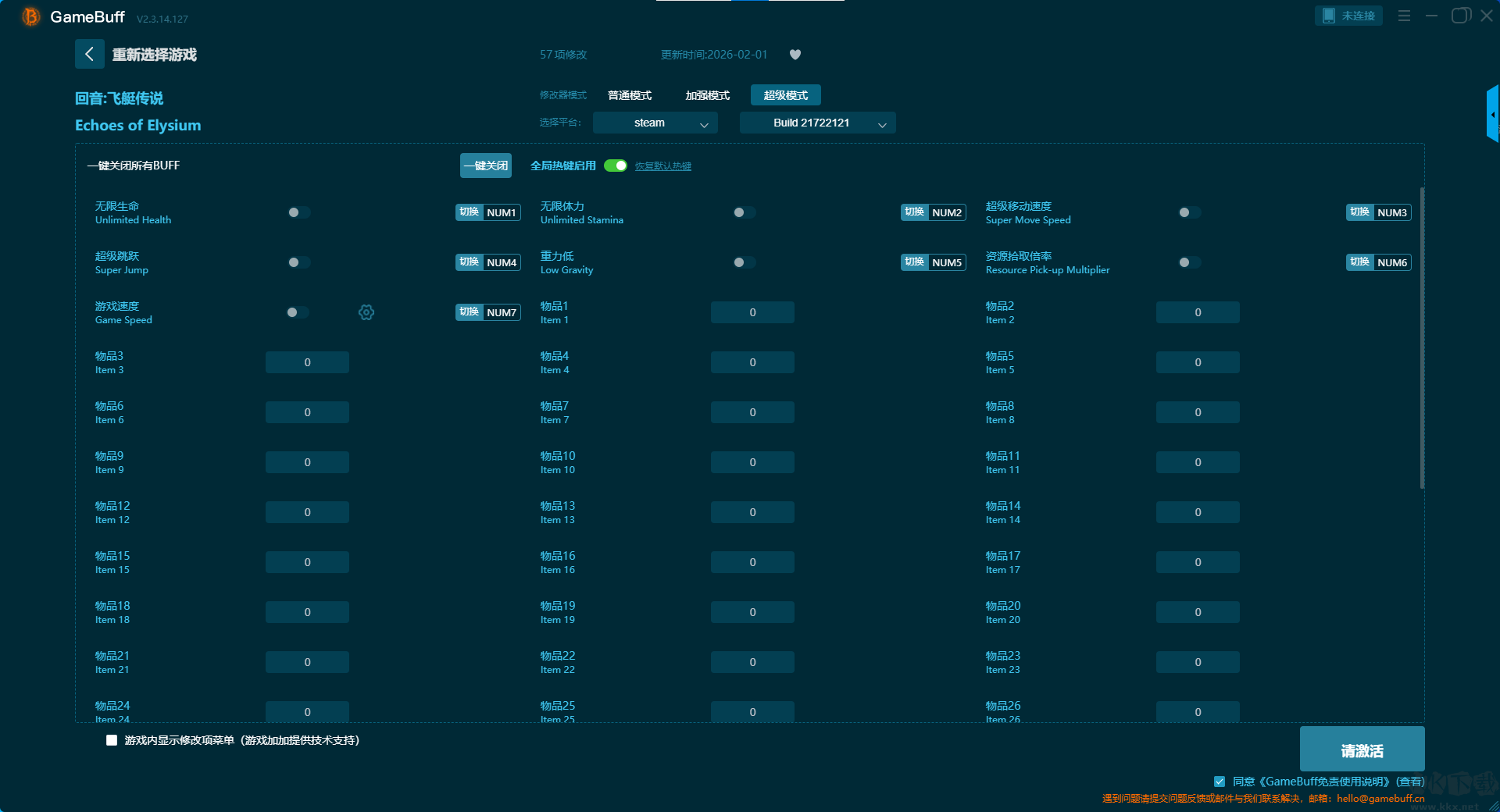The image size is (1500, 812).
Task: Enable Unlimited Health toggle
Action: tap(298, 212)
